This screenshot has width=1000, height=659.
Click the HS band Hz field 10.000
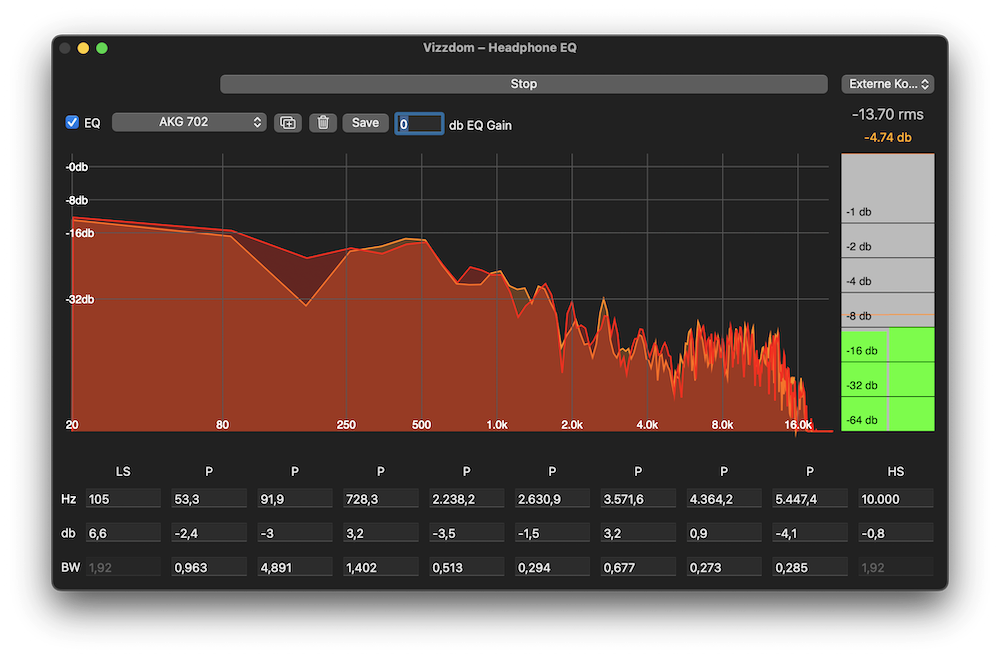coord(896,499)
